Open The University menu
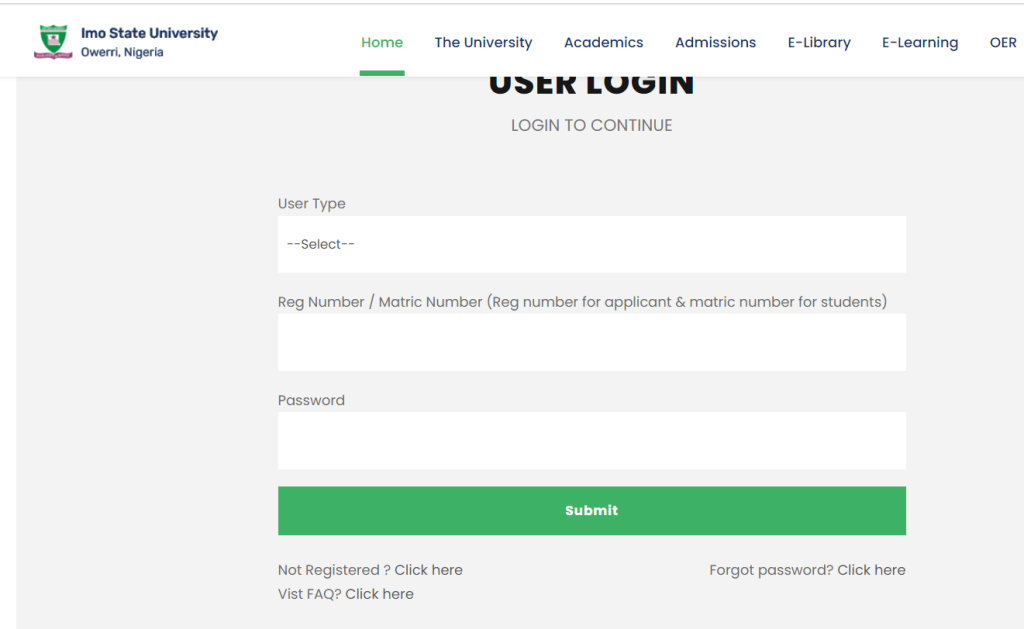The width and height of the screenshot is (1024, 629). (x=483, y=42)
